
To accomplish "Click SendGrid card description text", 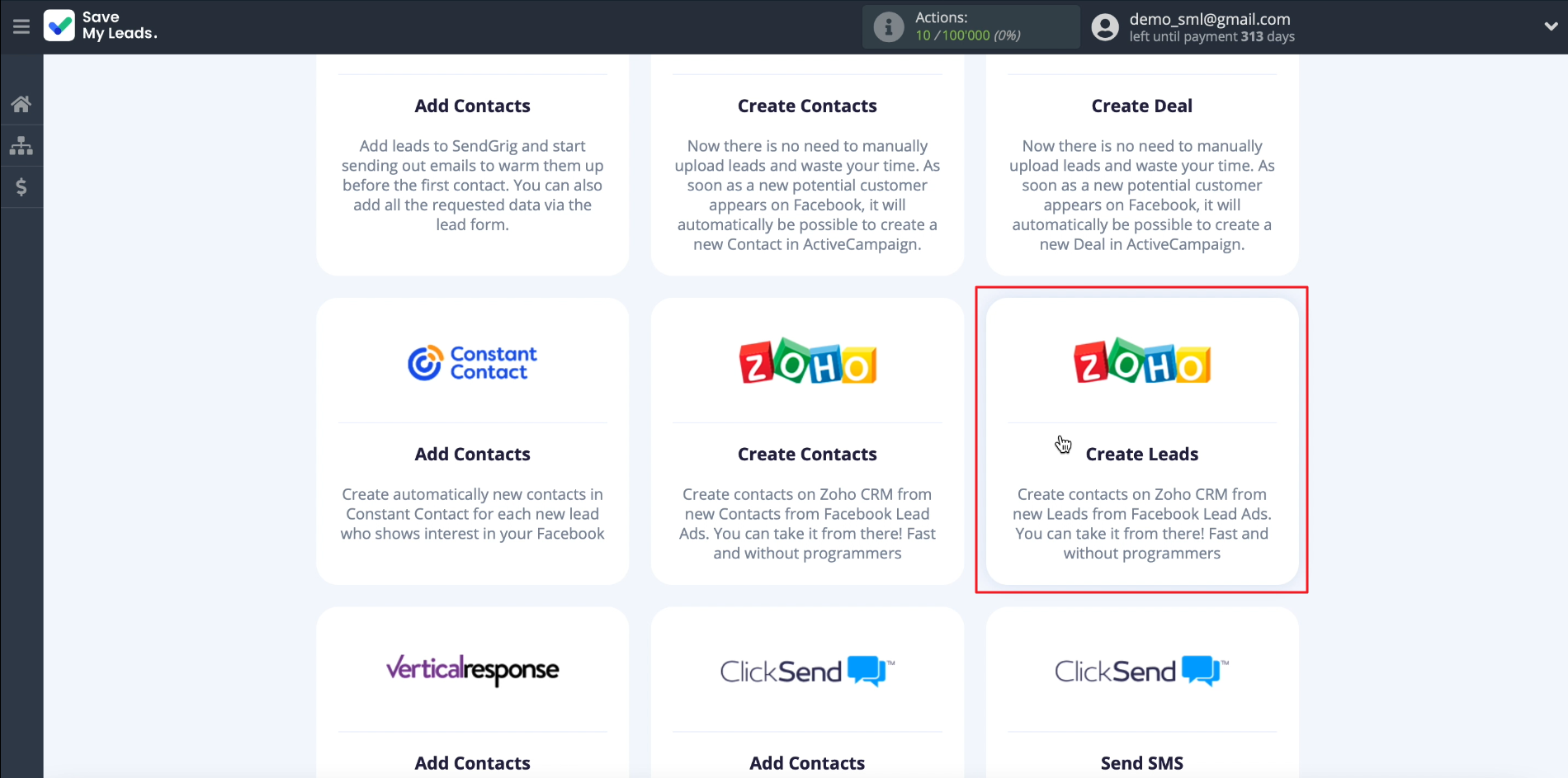I will 472,185.
